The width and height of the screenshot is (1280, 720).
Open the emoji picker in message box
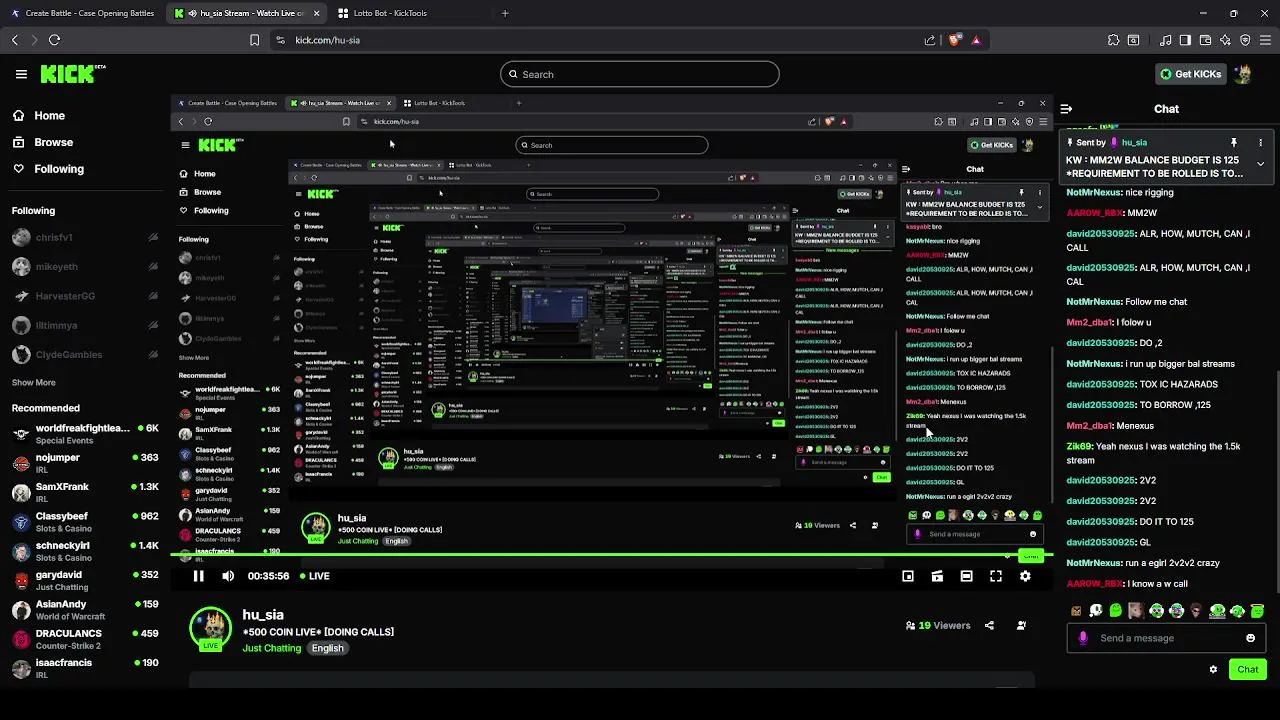(x=1250, y=638)
